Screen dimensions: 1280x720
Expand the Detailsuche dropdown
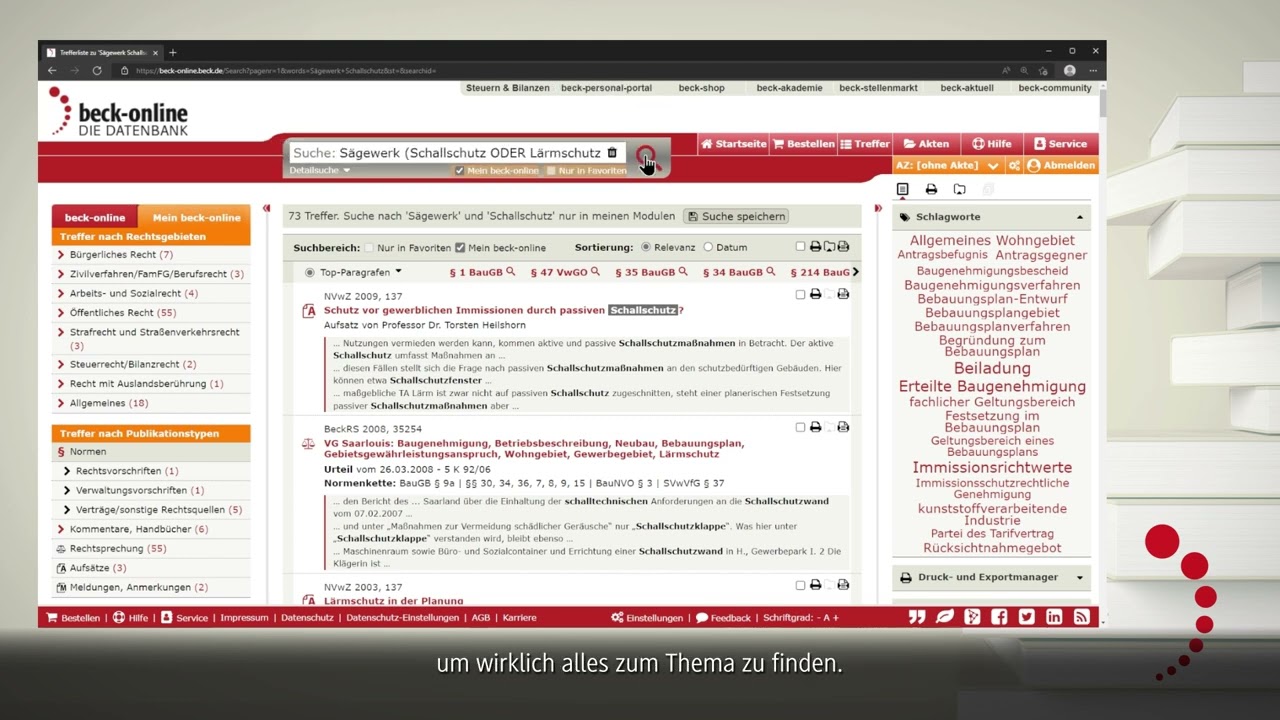coord(320,170)
